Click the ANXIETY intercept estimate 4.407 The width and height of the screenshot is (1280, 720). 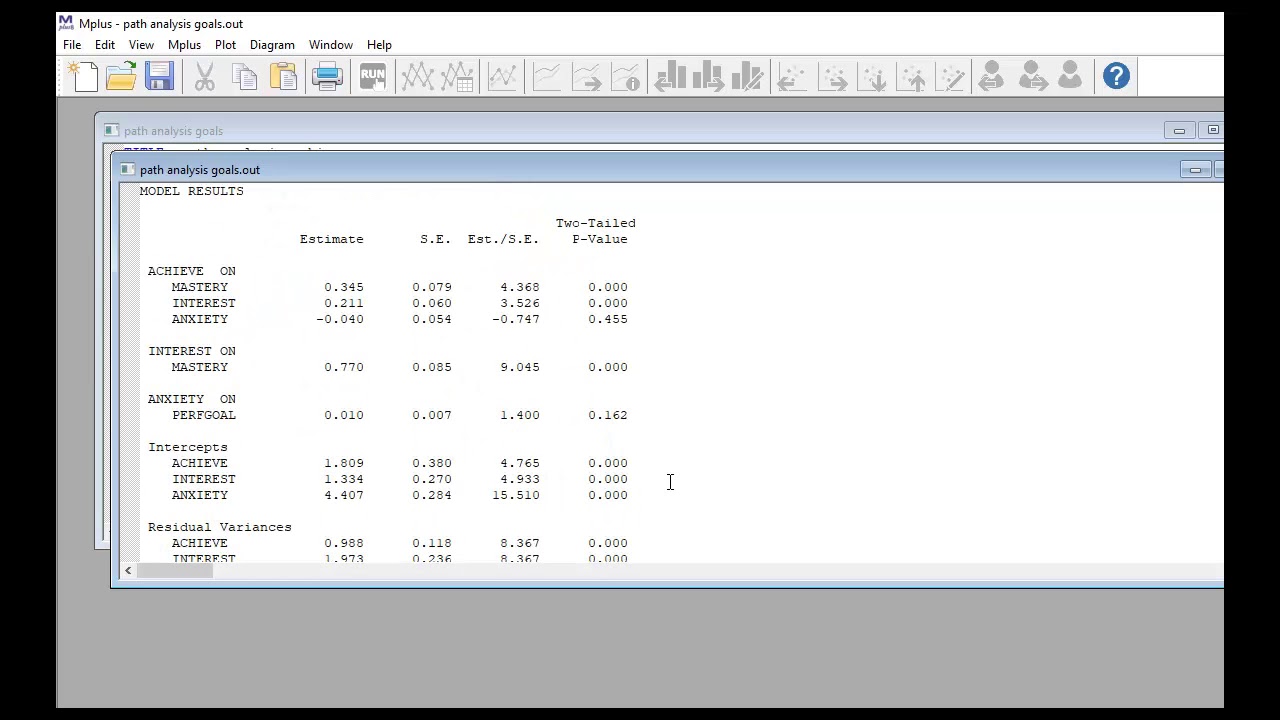pyautogui.click(x=344, y=495)
